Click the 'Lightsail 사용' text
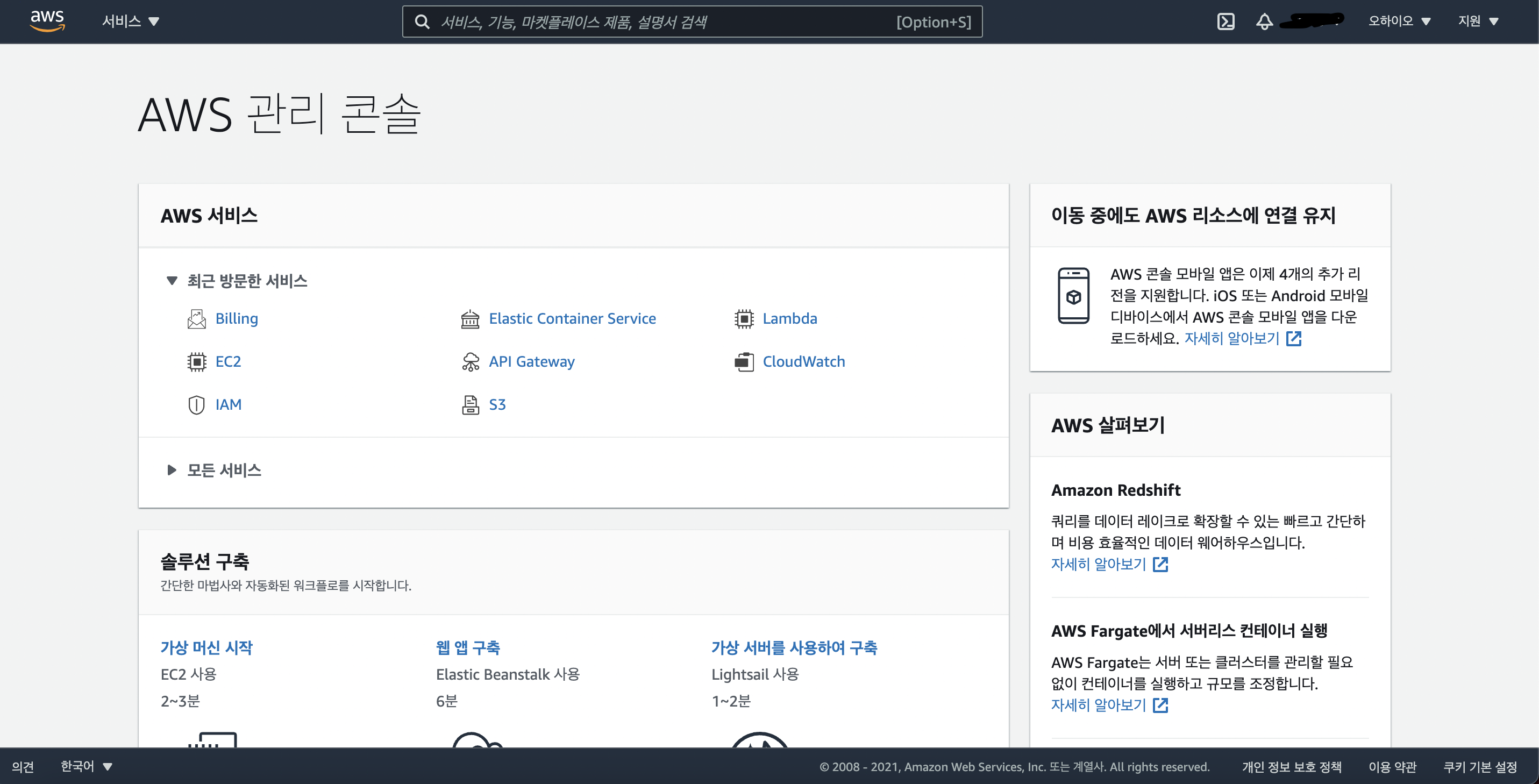This screenshot has height=784, width=1539. [x=755, y=675]
